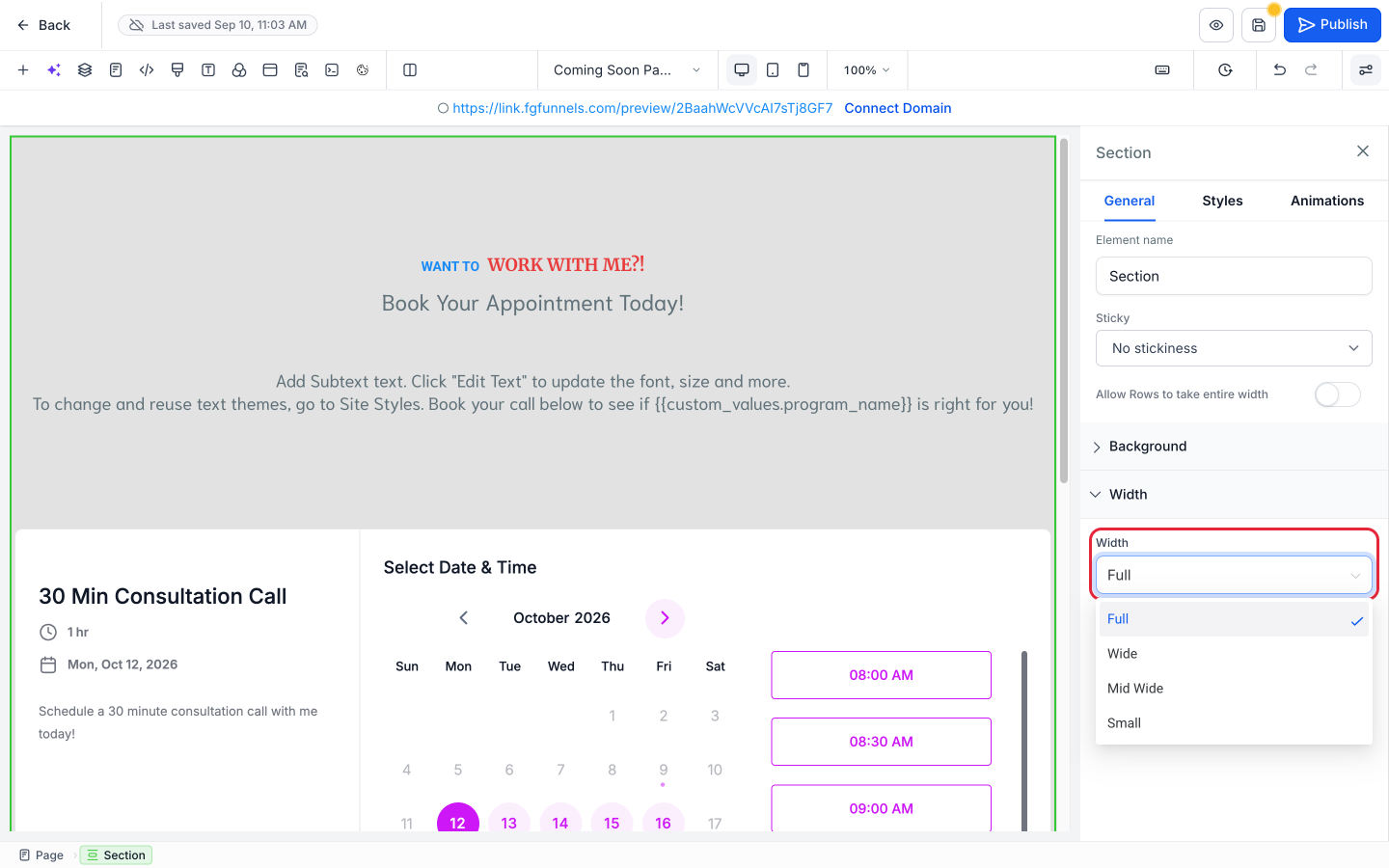Viewport: 1389px width, 868px height.
Task: Expand the Background section
Action: (1234, 447)
